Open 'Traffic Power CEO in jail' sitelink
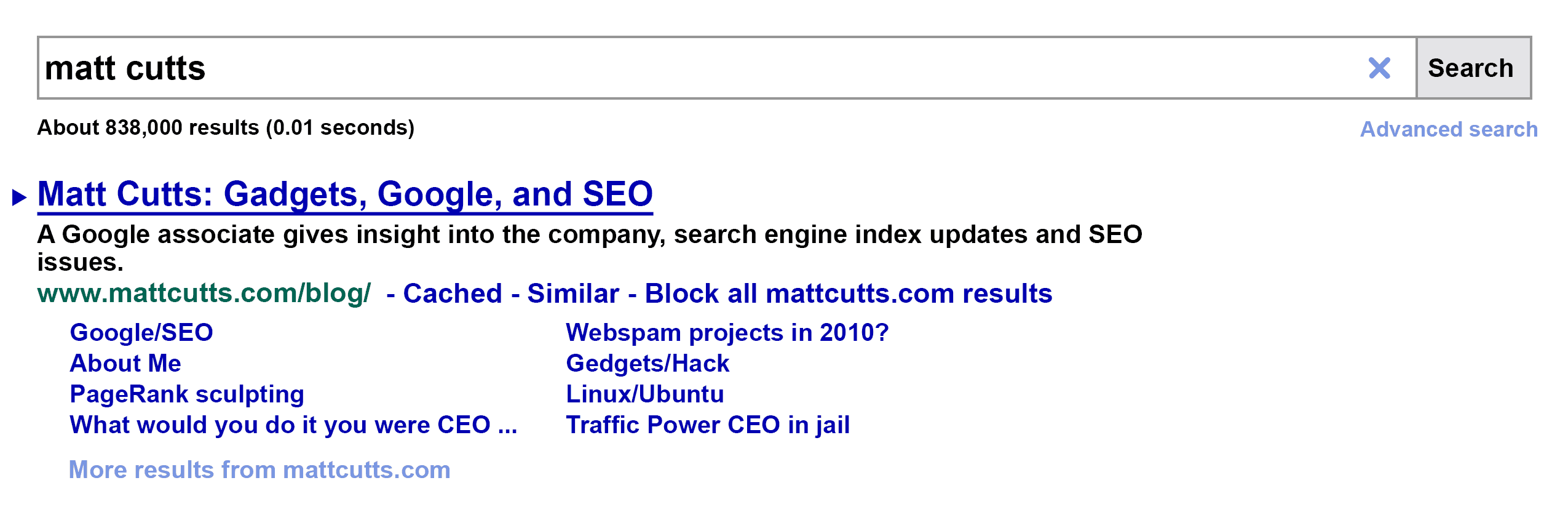 click(x=707, y=425)
